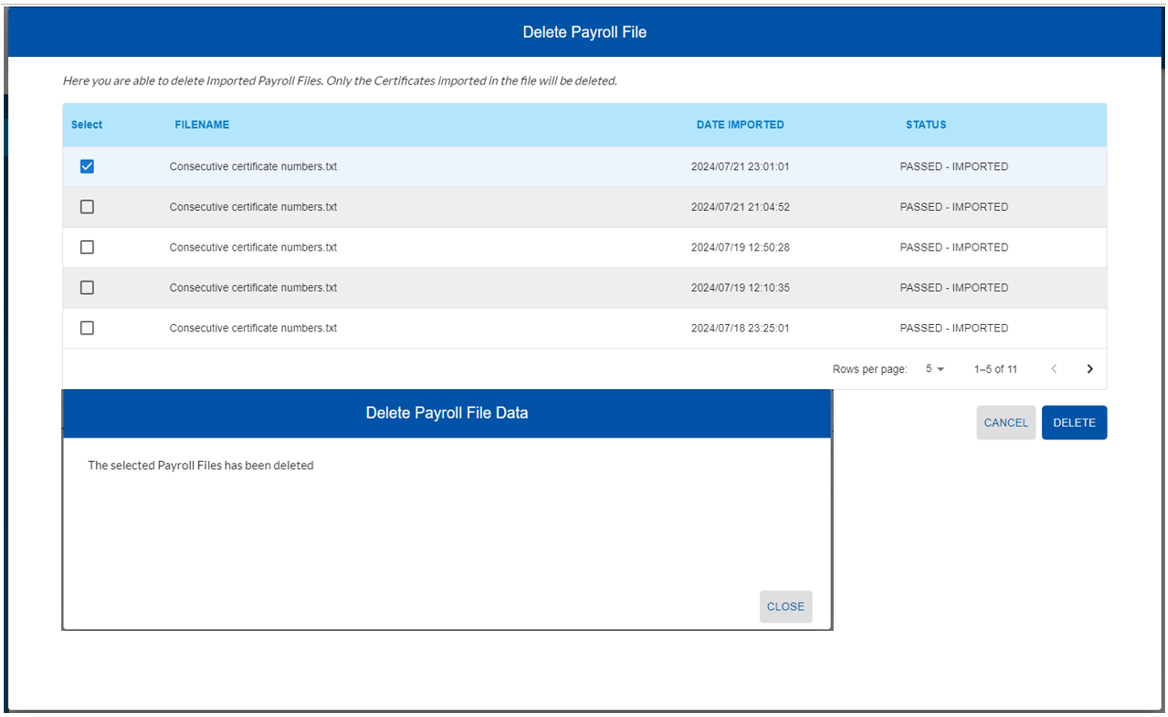Click the 'Payroll Files has been deleted' message
The image size is (1168, 717).
[201, 466]
